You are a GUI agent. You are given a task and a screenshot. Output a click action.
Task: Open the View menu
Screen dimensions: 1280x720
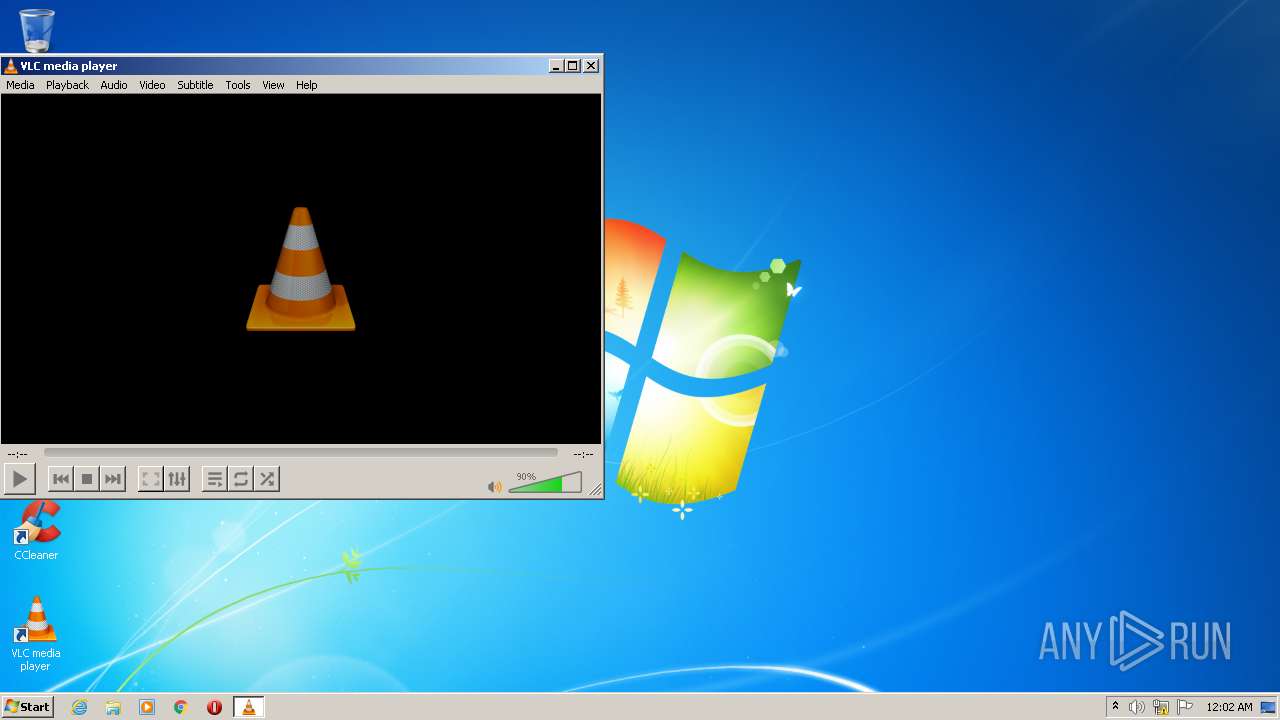(273, 85)
